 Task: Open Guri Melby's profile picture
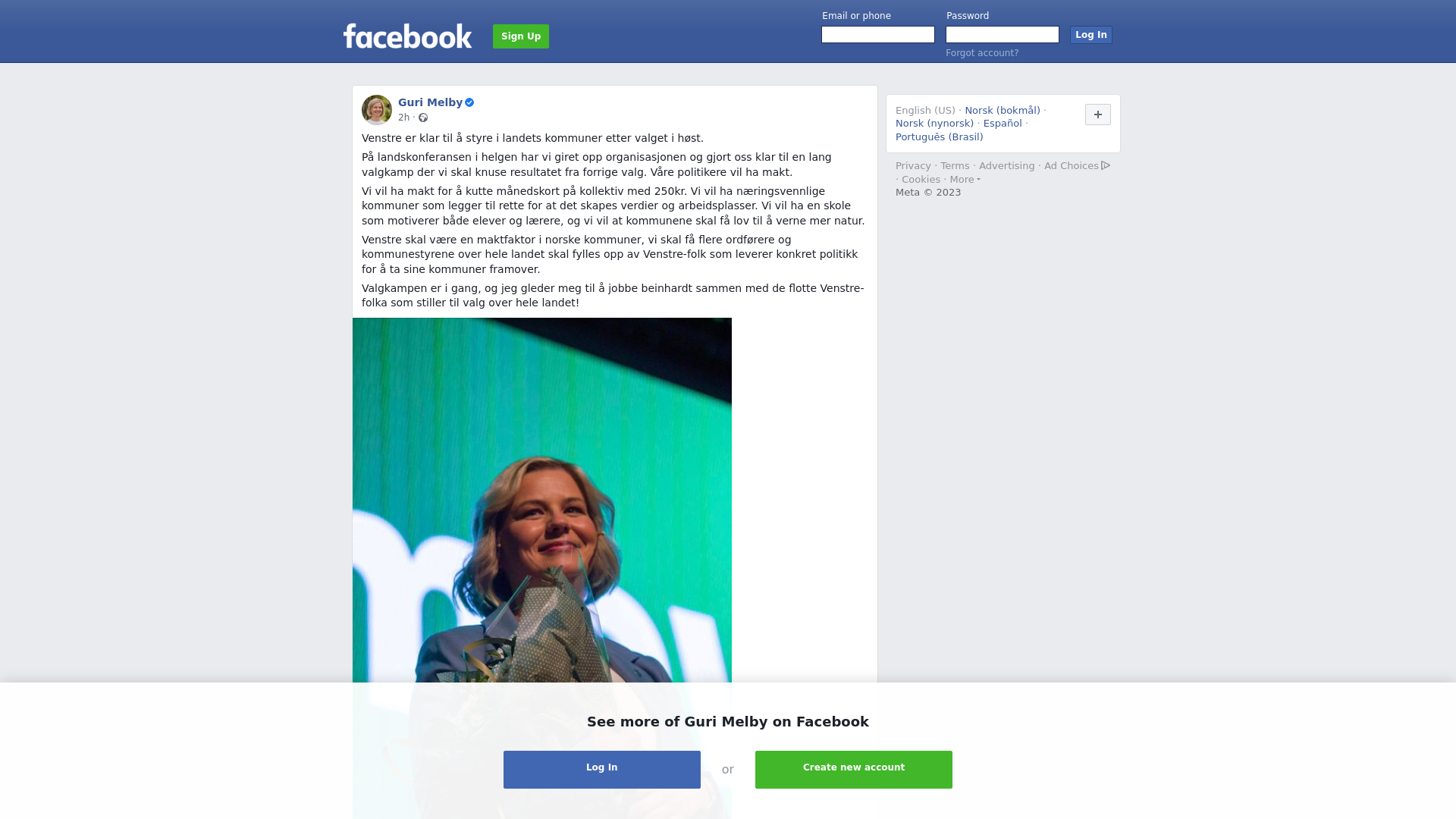(377, 110)
